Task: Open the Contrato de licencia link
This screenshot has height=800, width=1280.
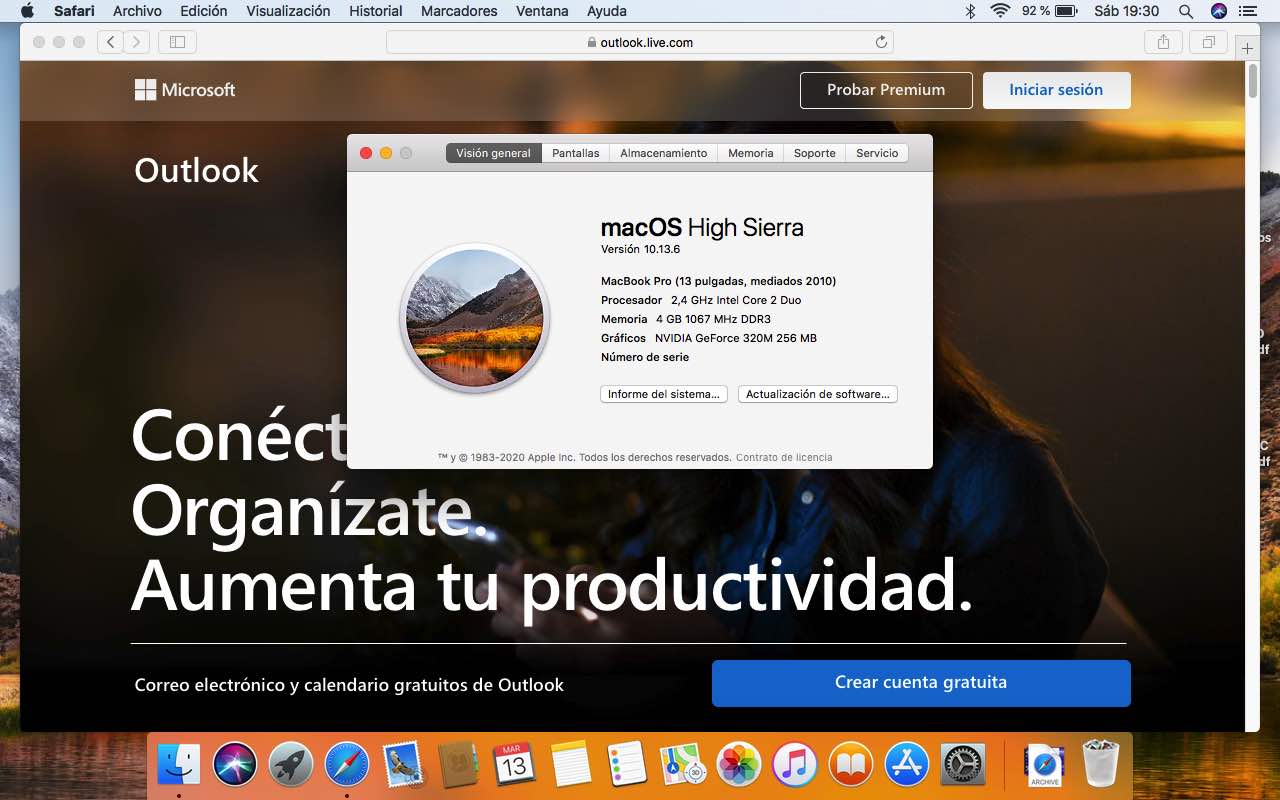Action: click(784, 457)
